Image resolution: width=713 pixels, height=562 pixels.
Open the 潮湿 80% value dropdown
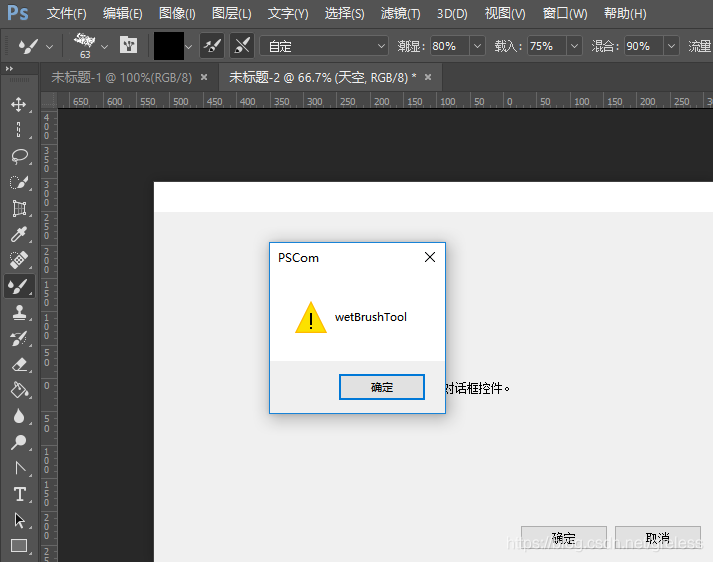click(477, 46)
